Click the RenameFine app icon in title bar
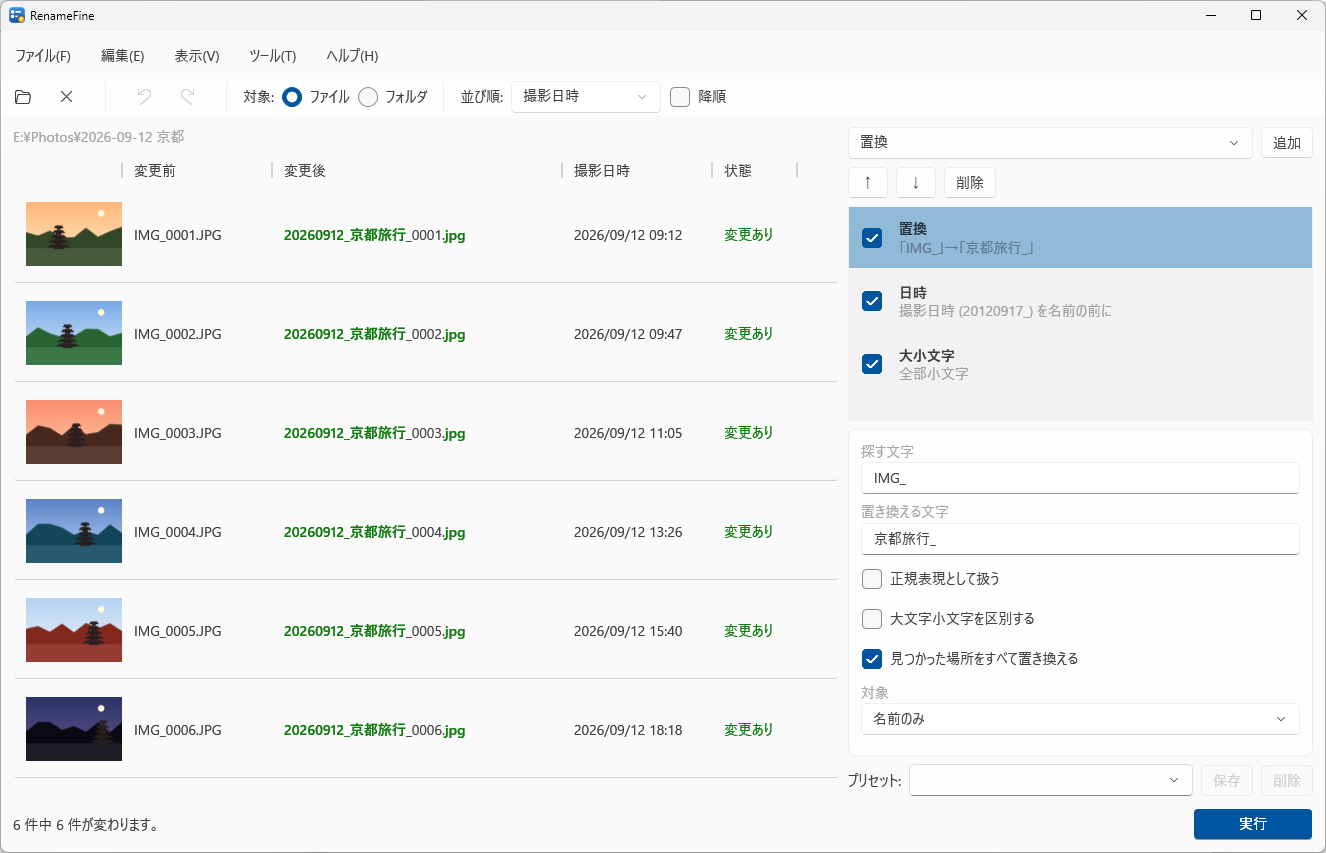Image resolution: width=1326 pixels, height=853 pixels. pos(17,15)
